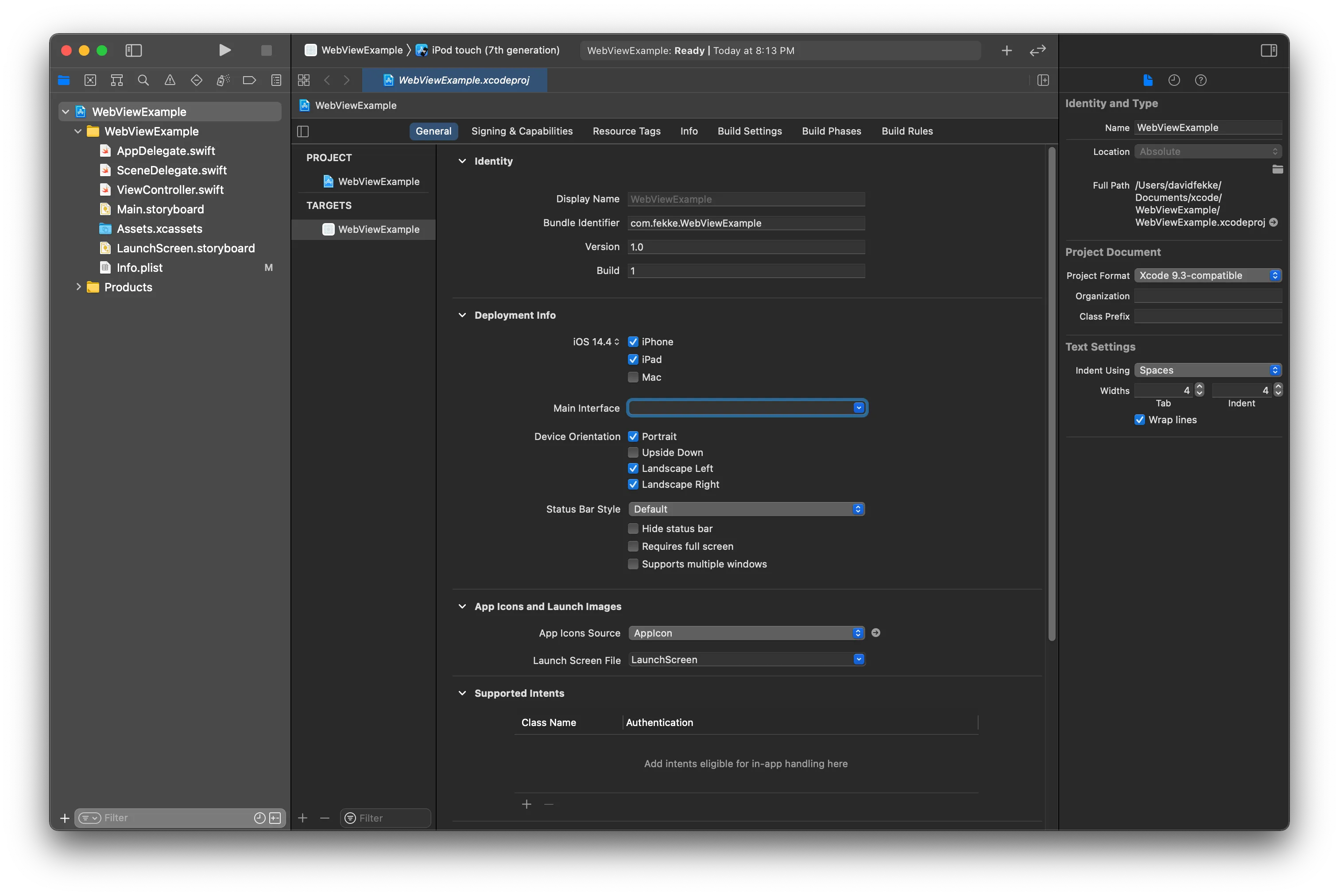Screen dimensions: 1339x896
Task: Show the Debug navigator
Action: click(223, 80)
